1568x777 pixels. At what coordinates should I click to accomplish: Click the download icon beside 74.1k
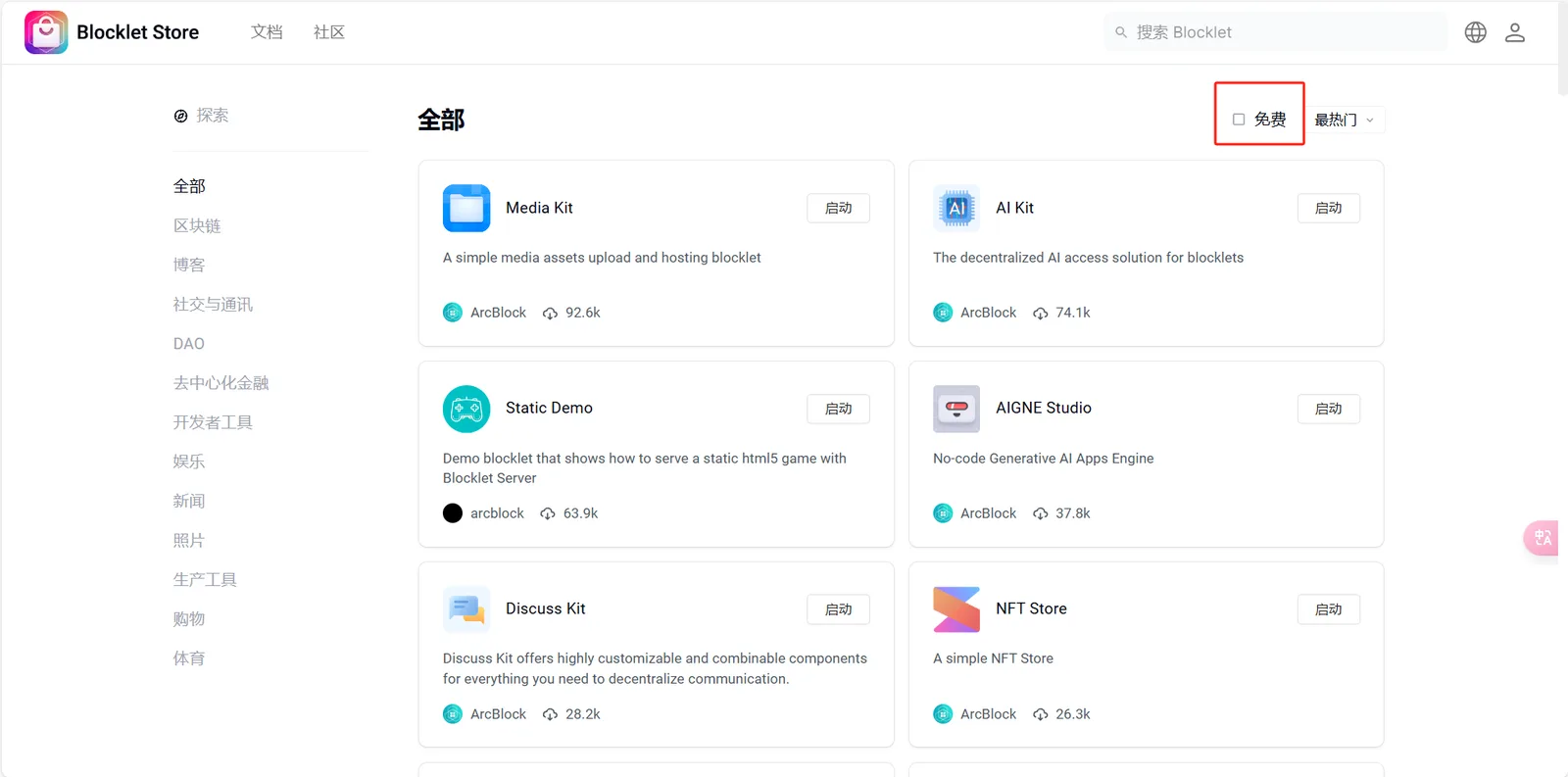(x=1040, y=314)
